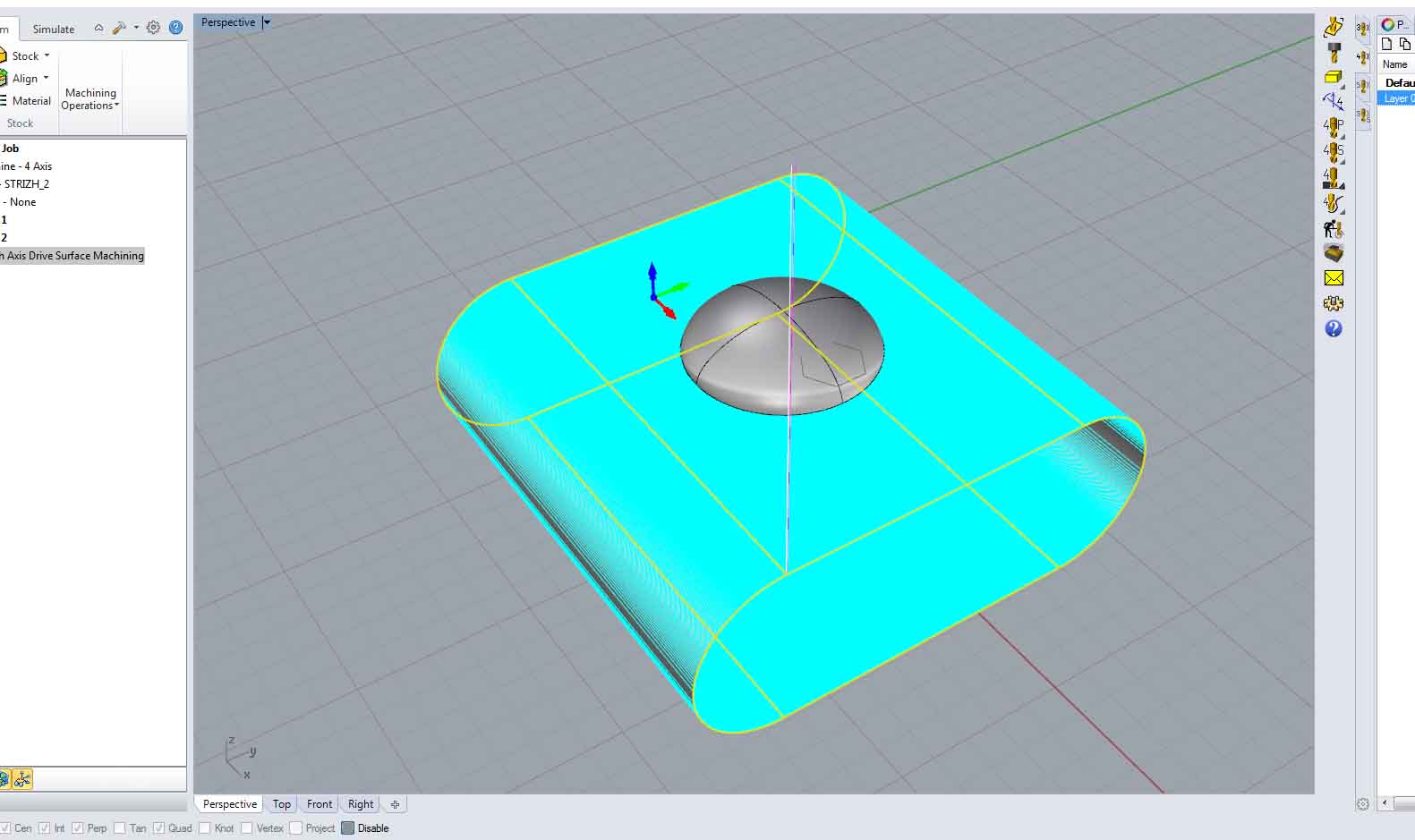
Task: Expand the Stock dropdown
Action: (x=47, y=55)
